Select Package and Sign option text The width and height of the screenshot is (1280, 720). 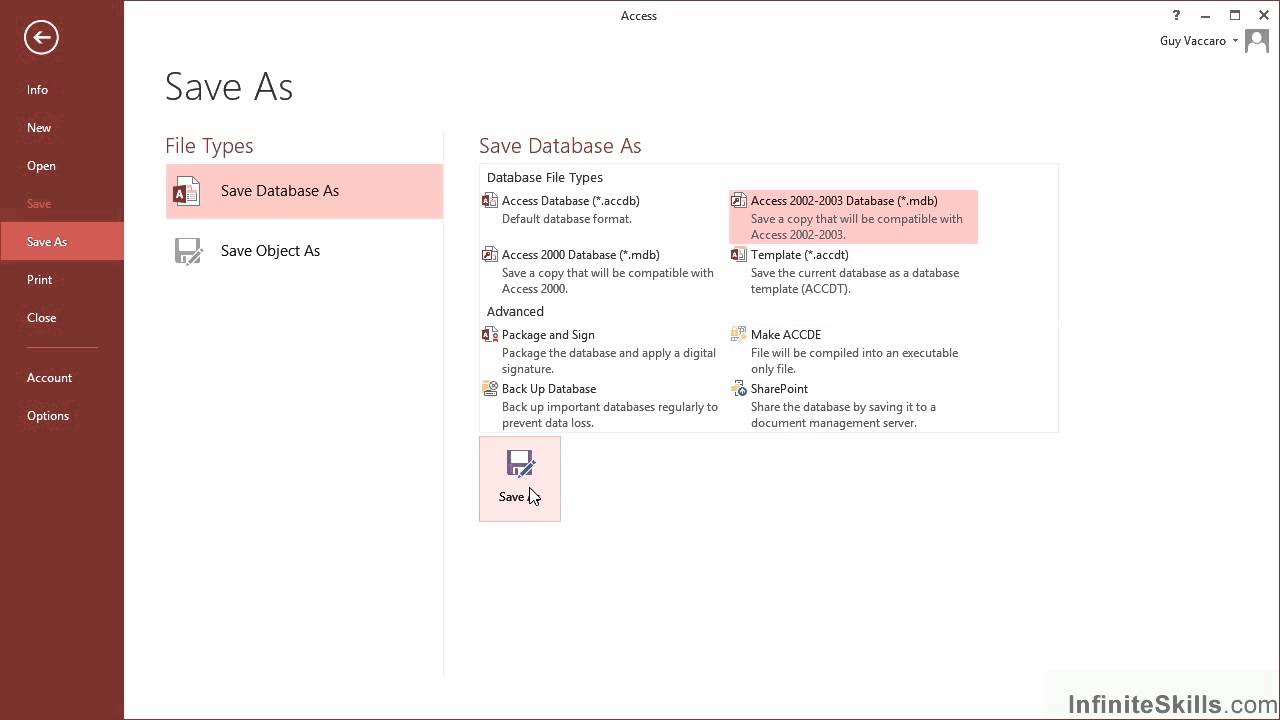tap(548, 335)
